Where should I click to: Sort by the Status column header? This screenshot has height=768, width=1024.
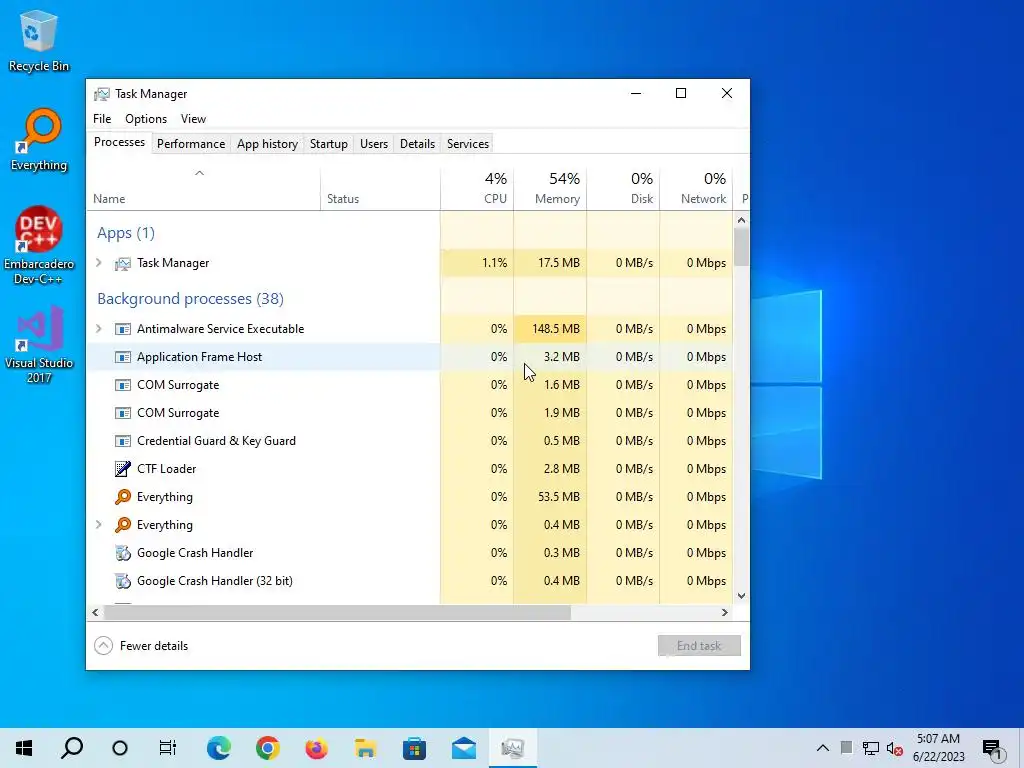380,189
